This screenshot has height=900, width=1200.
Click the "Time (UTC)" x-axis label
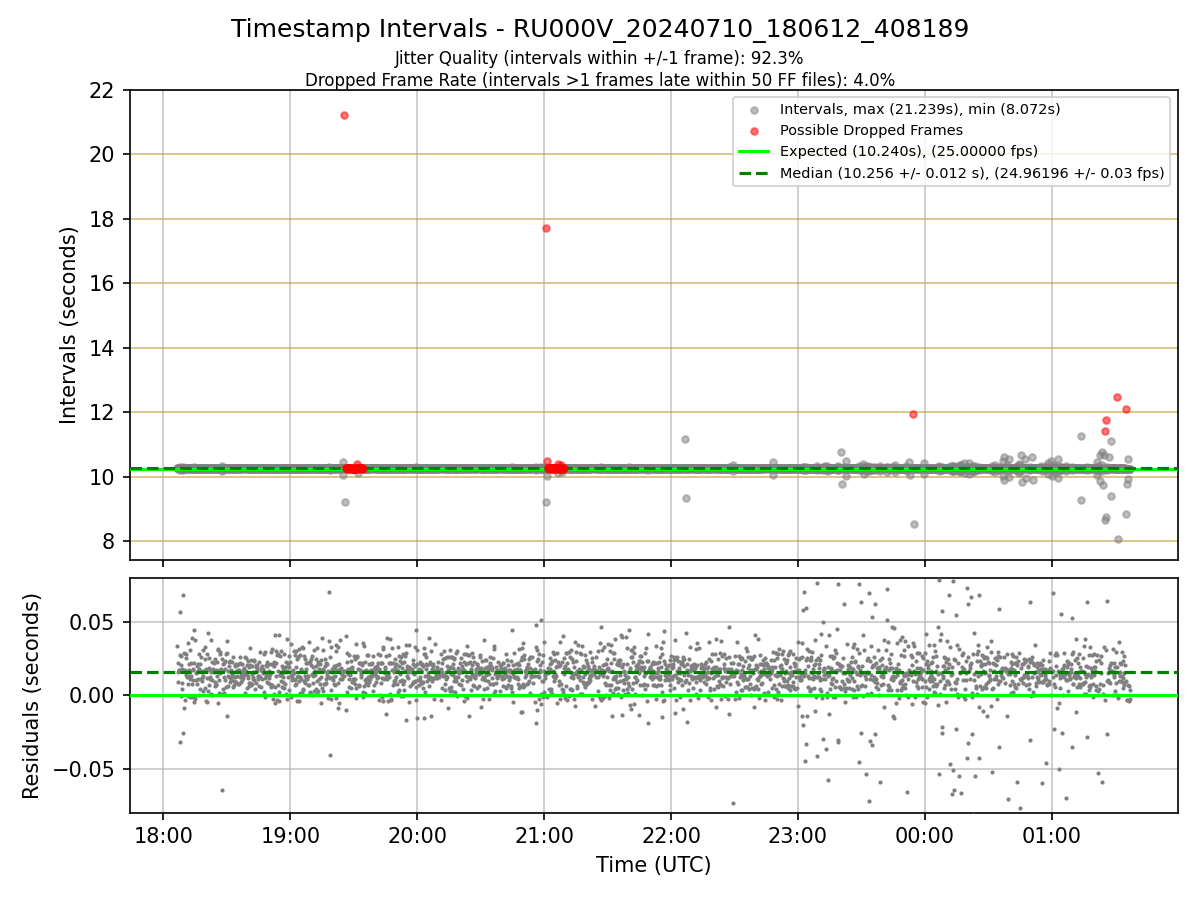coord(654,865)
